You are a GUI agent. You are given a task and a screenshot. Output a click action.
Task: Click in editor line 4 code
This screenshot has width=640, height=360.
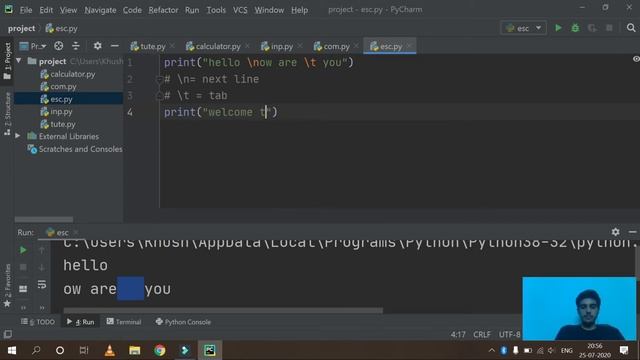(220, 112)
